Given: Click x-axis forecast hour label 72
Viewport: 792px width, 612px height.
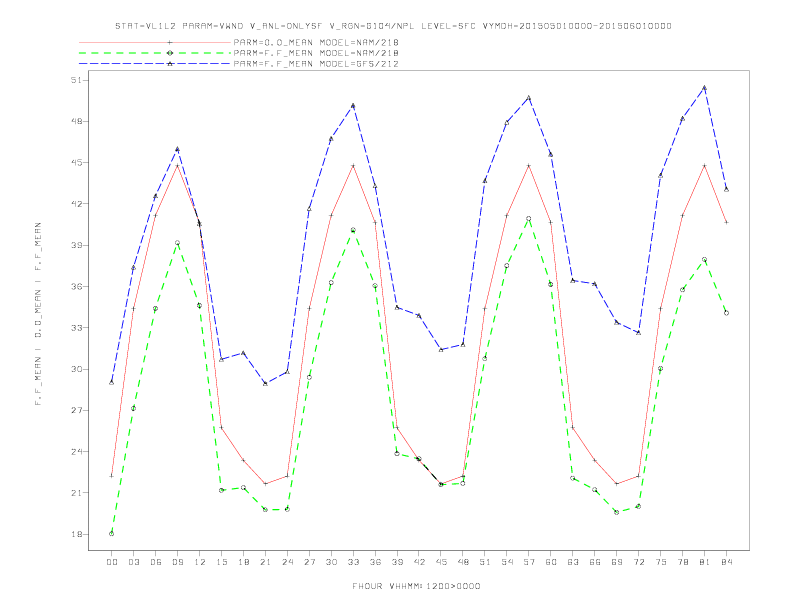Looking at the screenshot, I should coord(638,562).
